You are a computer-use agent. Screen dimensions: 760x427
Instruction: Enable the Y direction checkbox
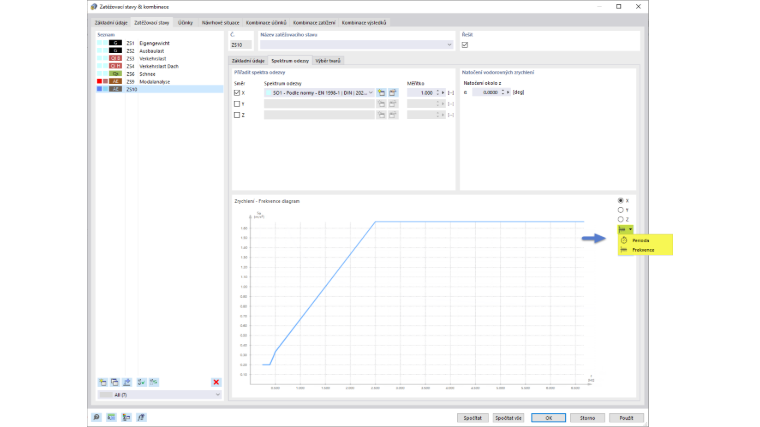237,104
